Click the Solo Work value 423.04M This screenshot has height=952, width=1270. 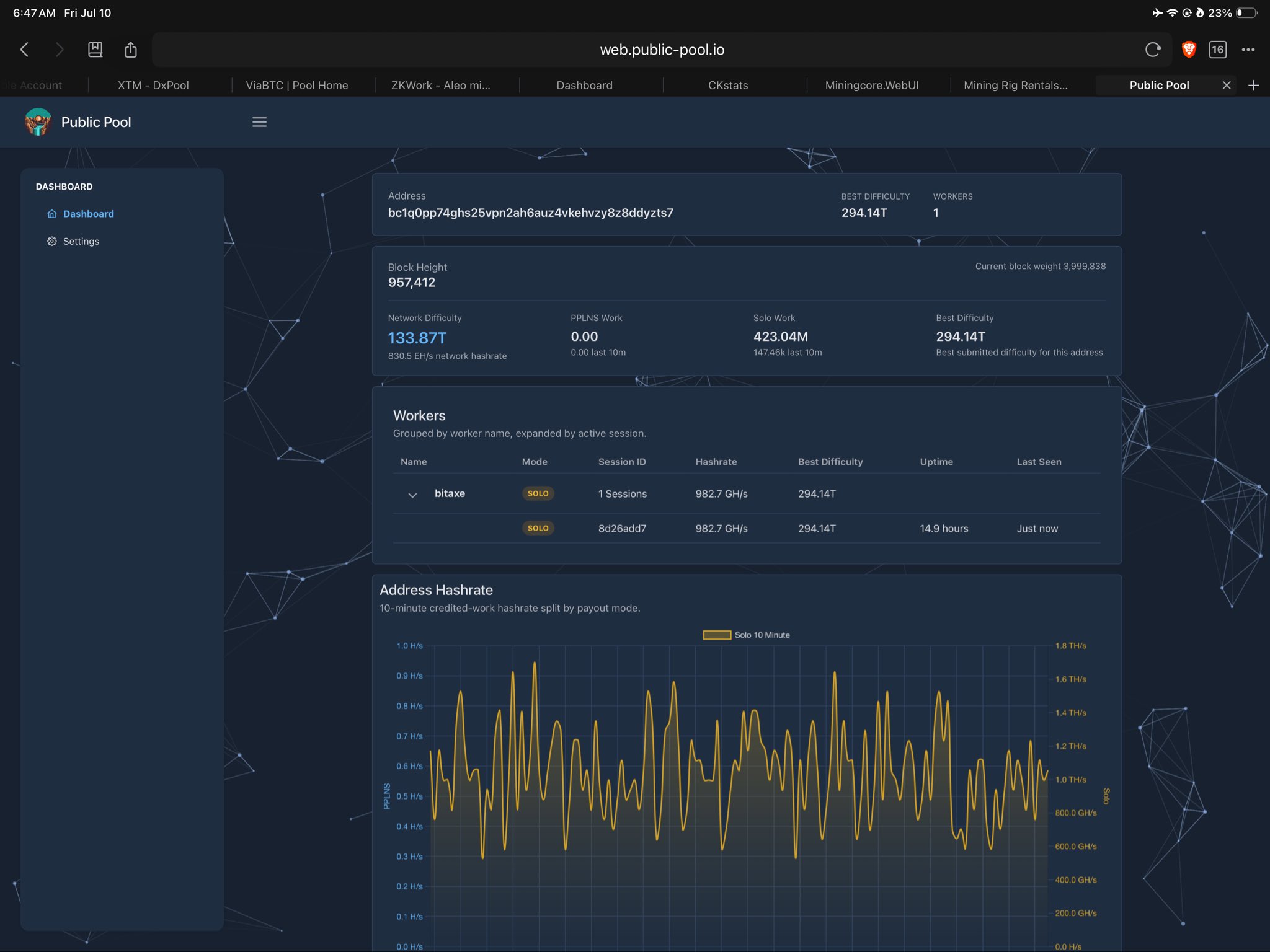tap(781, 337)
